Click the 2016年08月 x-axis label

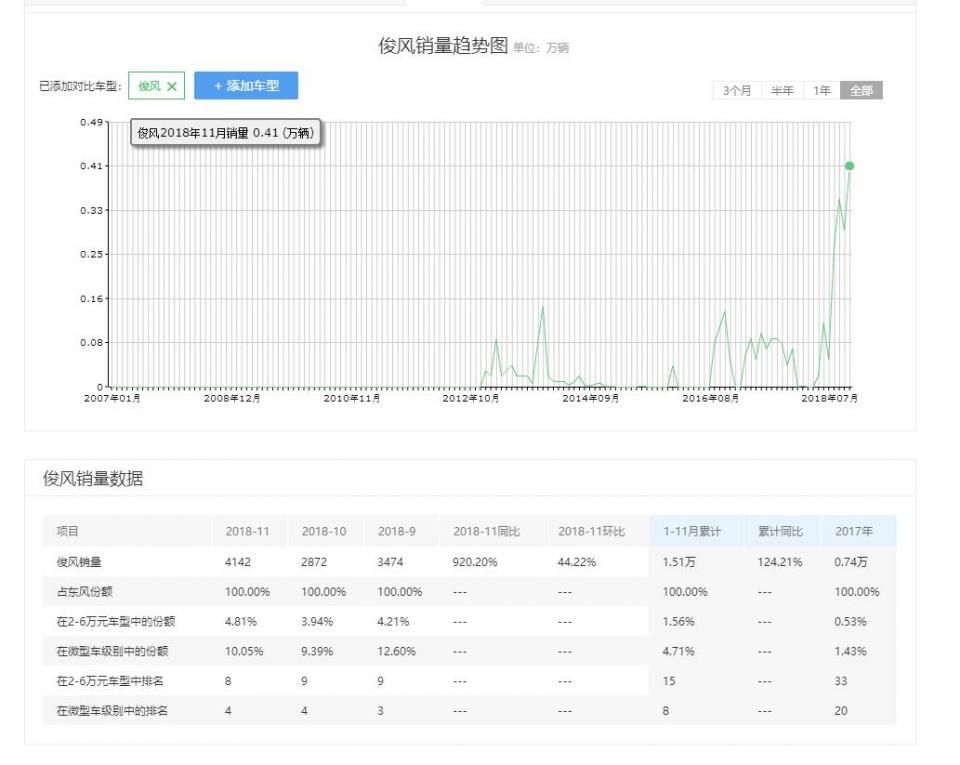[710, 398]
